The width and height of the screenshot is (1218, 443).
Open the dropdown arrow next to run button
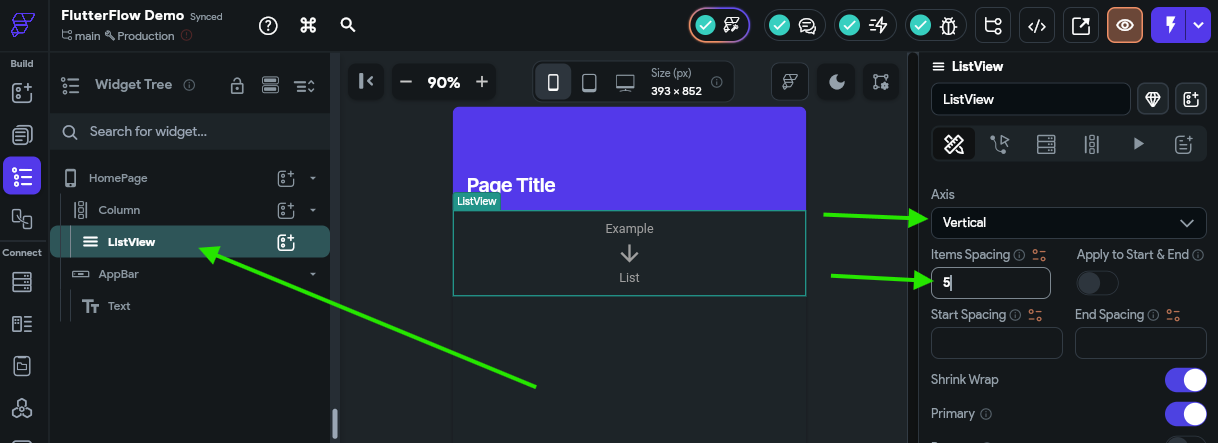[x=1199, y=26]
